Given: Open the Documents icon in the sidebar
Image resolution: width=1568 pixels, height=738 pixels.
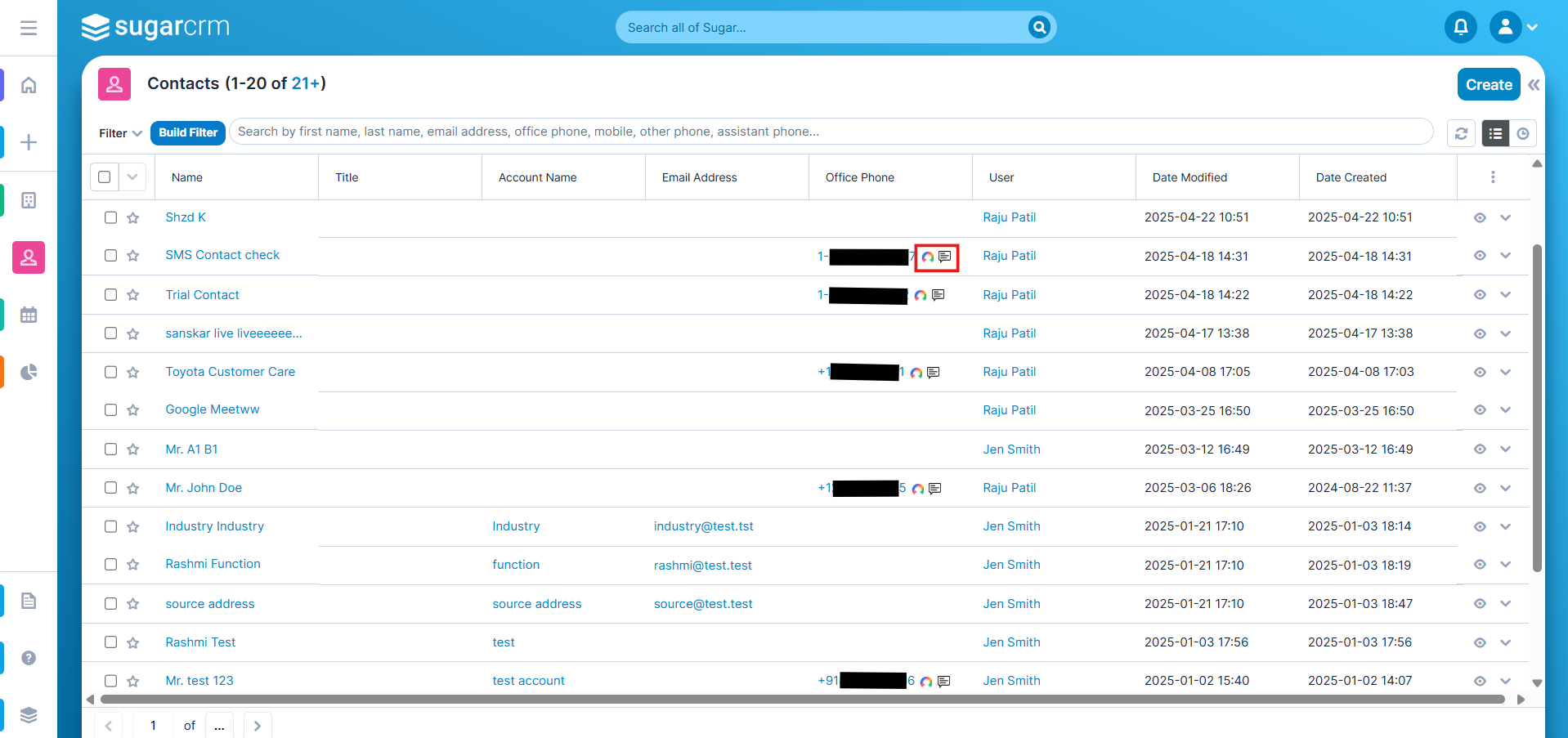Looking at the screenshot, I should tap(29, 601).
